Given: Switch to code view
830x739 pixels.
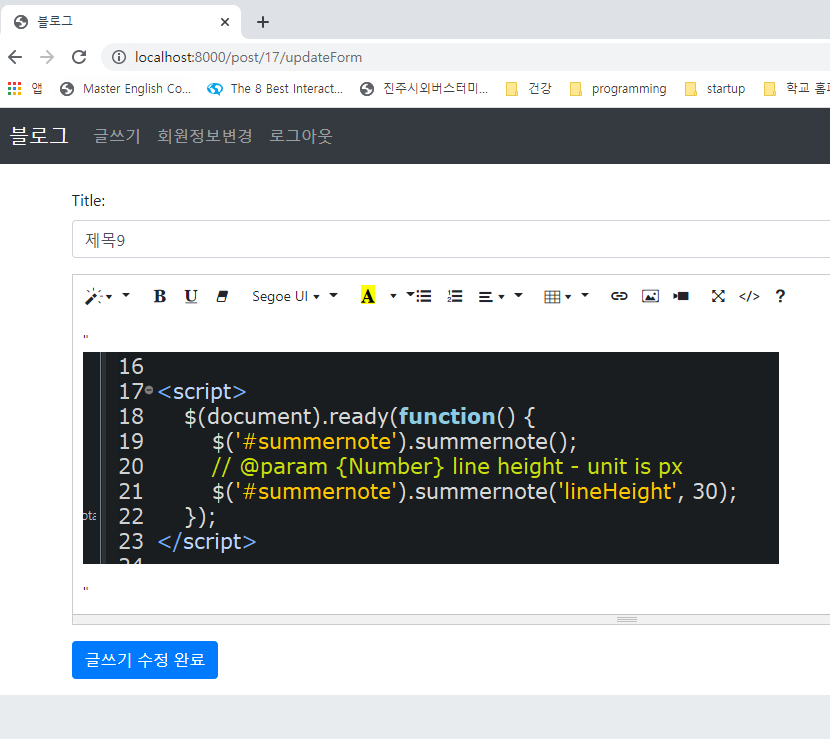Looking at the screenshot, I should point(749,296).
